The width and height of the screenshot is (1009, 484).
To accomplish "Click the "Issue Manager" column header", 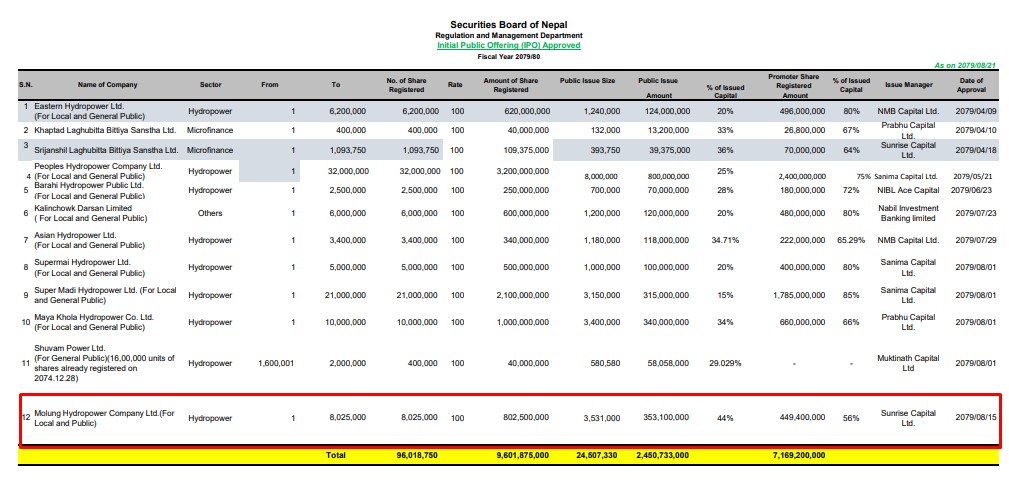I will 908,85.
